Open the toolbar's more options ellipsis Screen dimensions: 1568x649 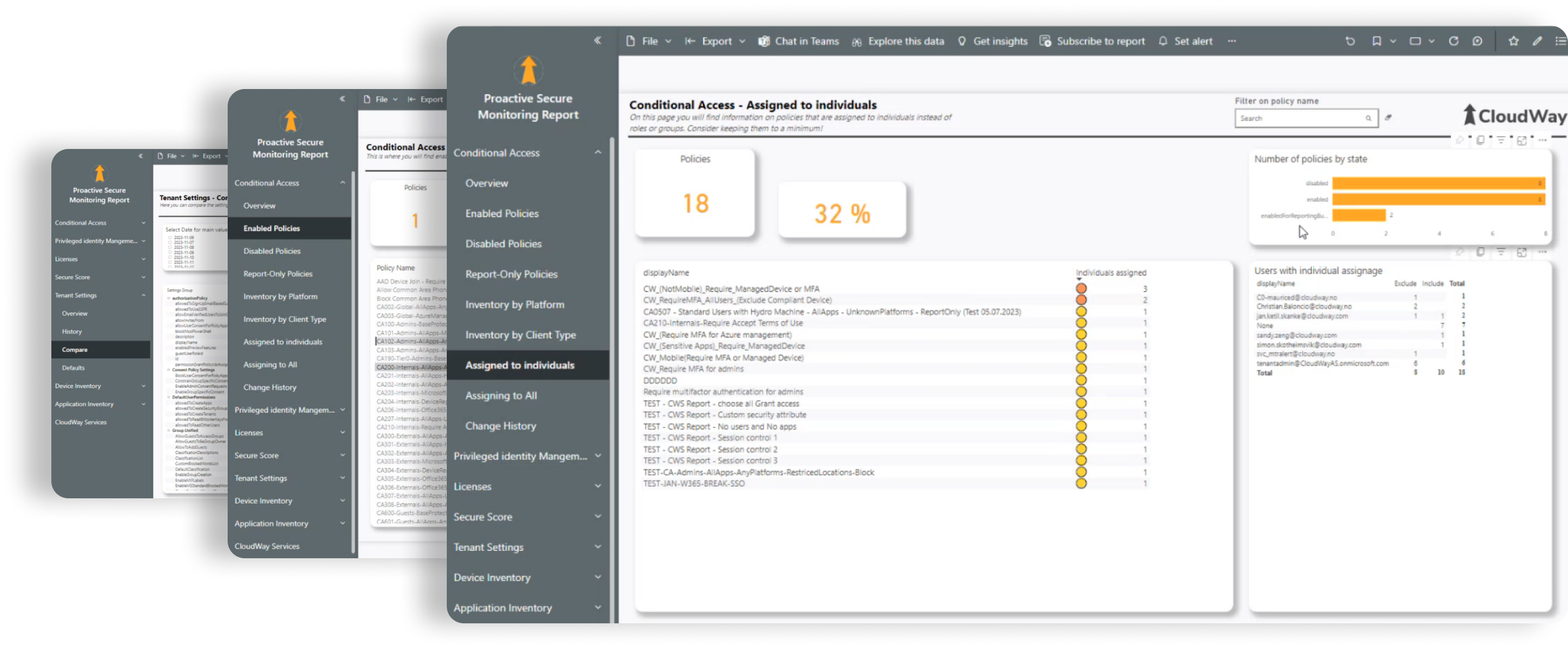(x=1231, y=42)
